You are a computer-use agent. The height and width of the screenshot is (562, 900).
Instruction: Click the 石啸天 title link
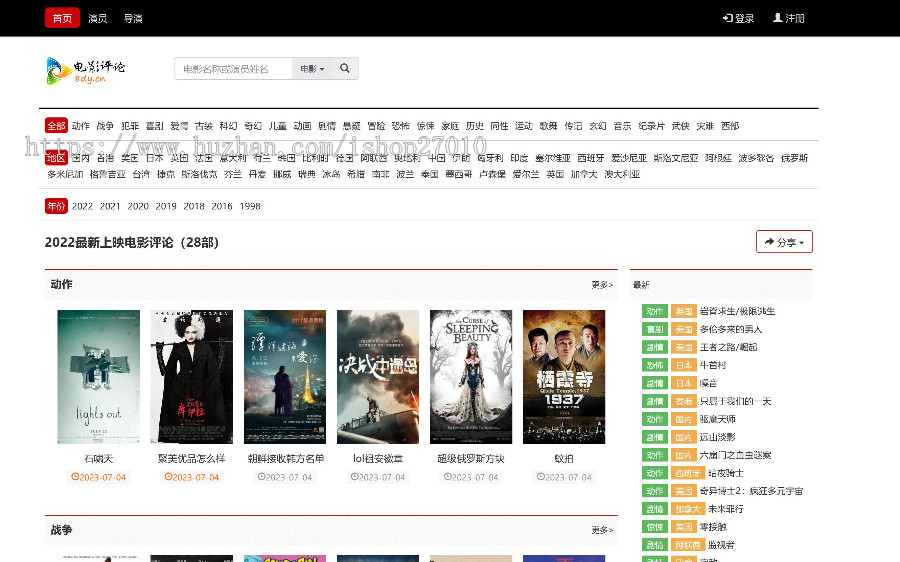tap(99, 459)
